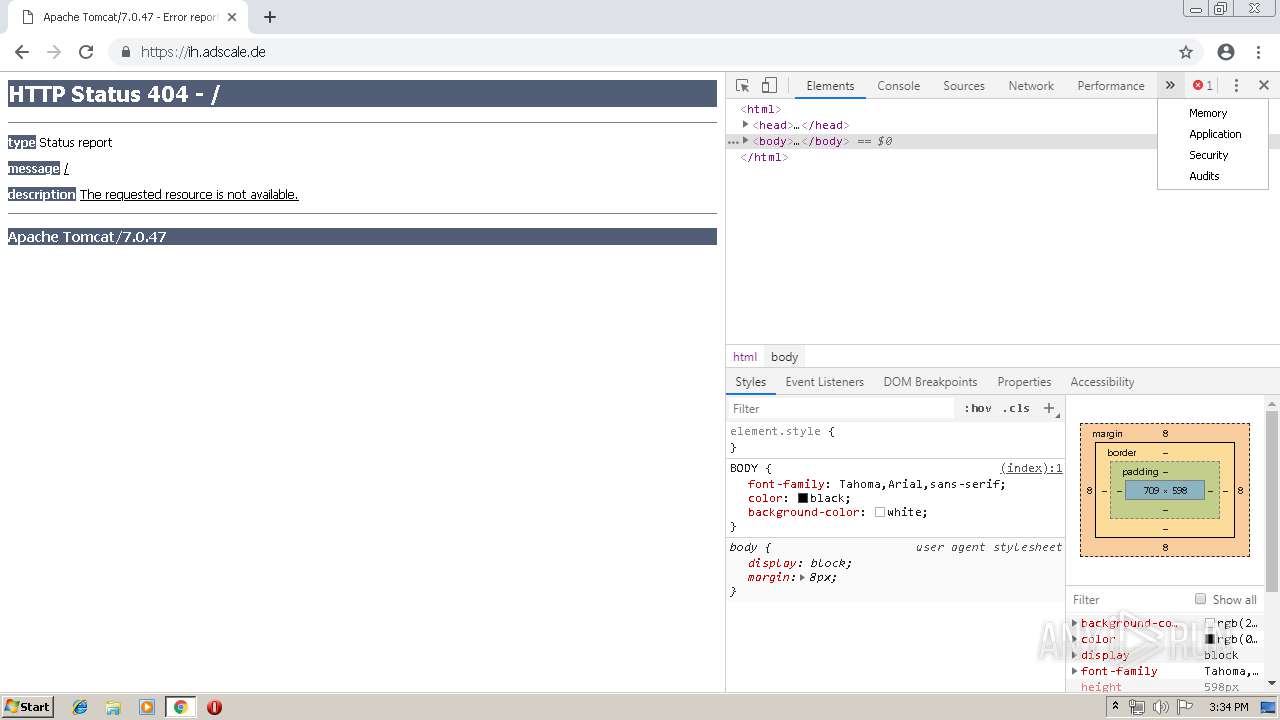Open the Windows Start button

point(27,707)
